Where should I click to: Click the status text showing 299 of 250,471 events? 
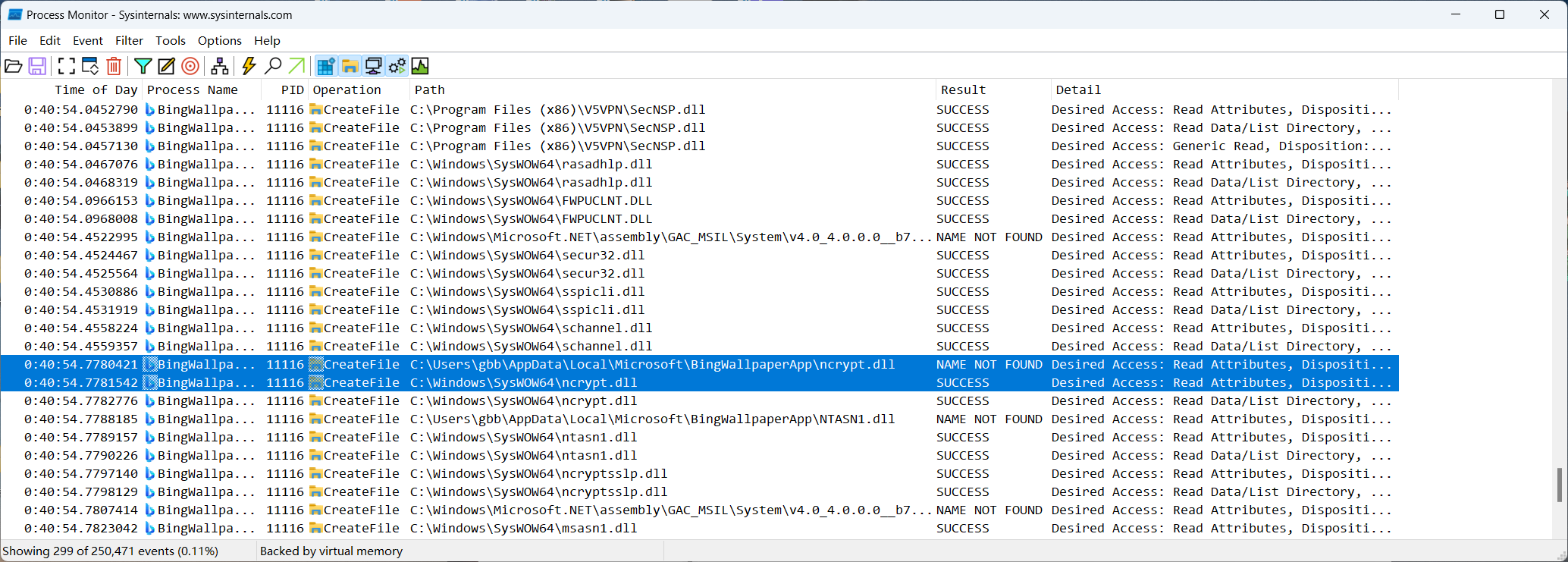click(x=111, y=551)
